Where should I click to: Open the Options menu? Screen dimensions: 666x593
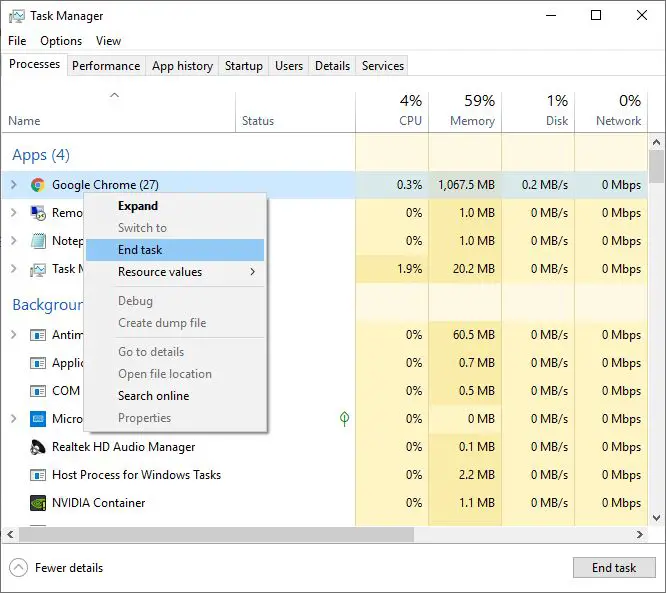(61, 41)
